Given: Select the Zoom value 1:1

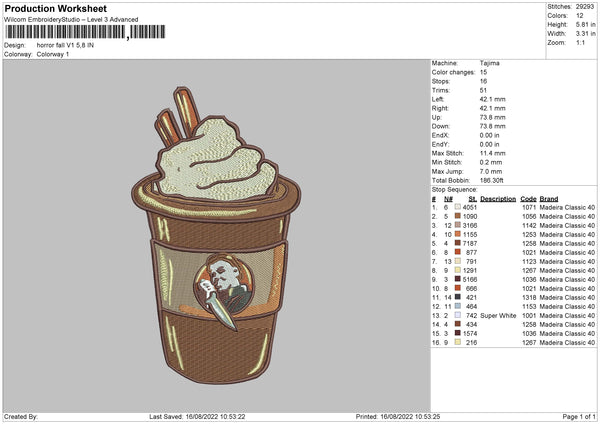Looking at the screenshot, I should coord(580,42).
